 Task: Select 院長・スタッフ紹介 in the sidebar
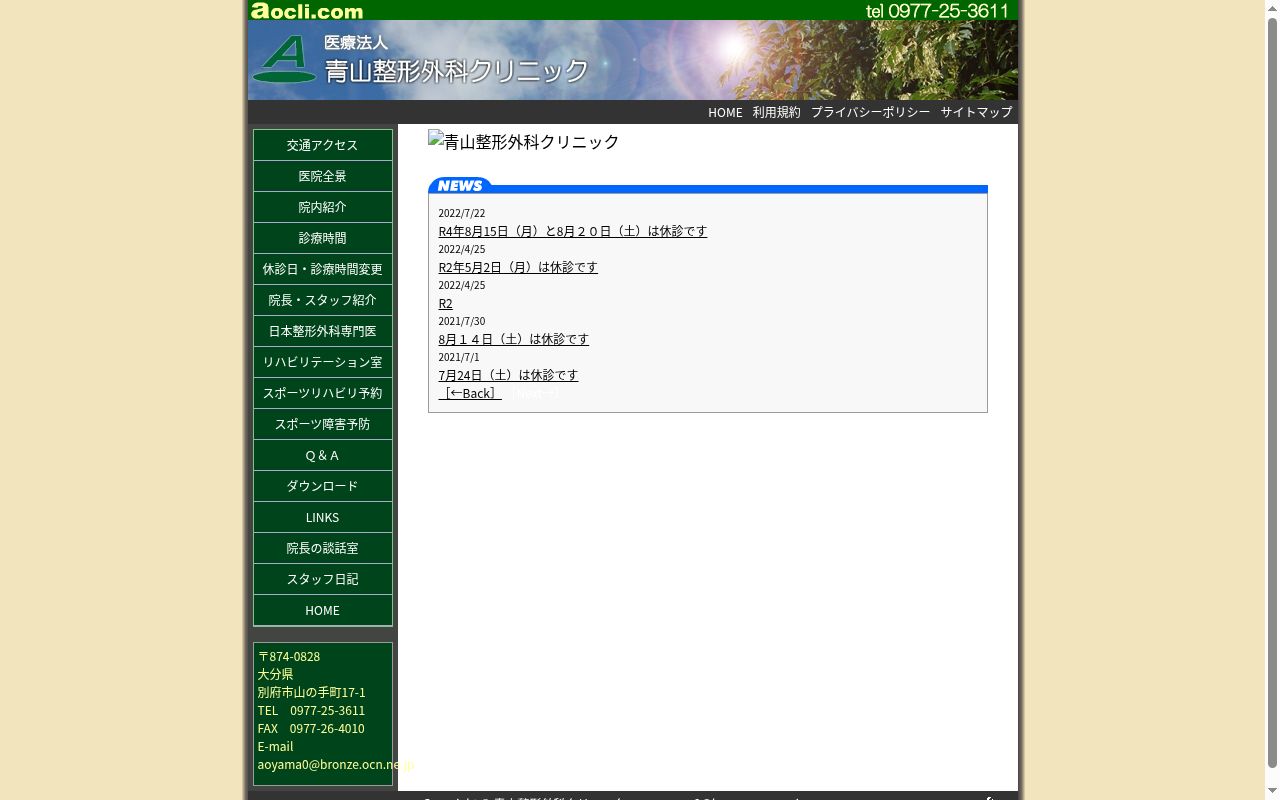pos(322,300)
